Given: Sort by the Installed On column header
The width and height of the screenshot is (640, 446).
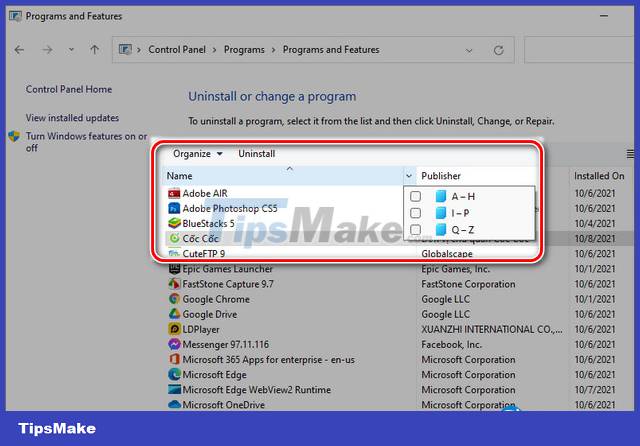Looking at the screenshot, I should (599, 176).
